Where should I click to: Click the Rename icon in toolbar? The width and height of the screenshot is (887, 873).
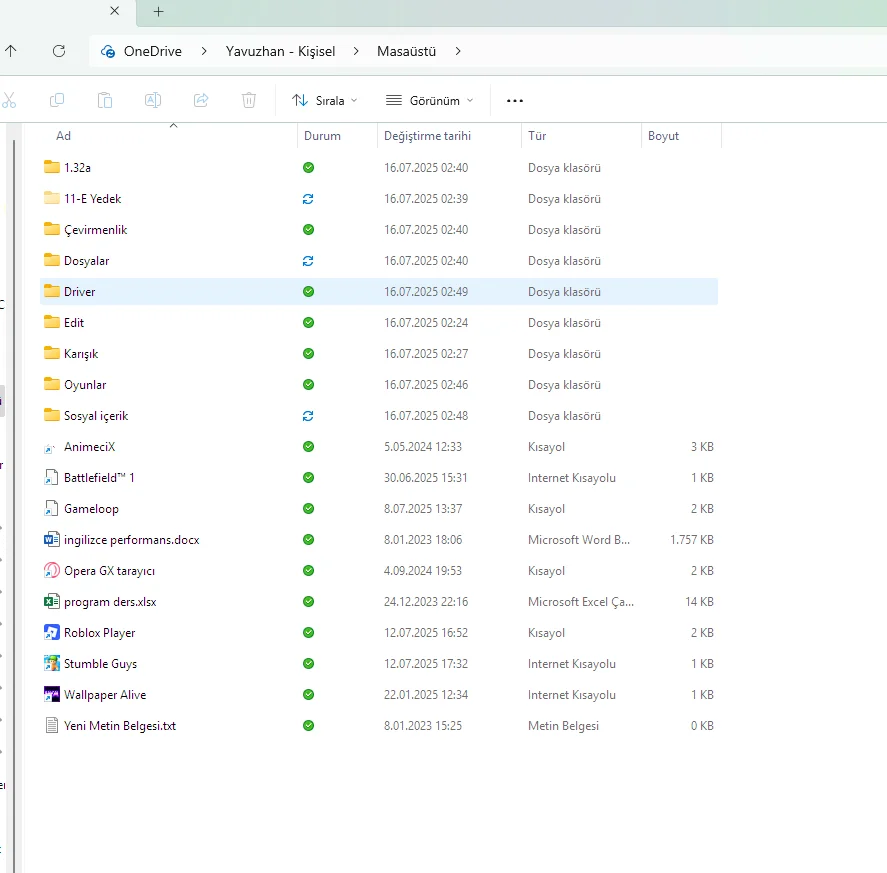[153, 100]
